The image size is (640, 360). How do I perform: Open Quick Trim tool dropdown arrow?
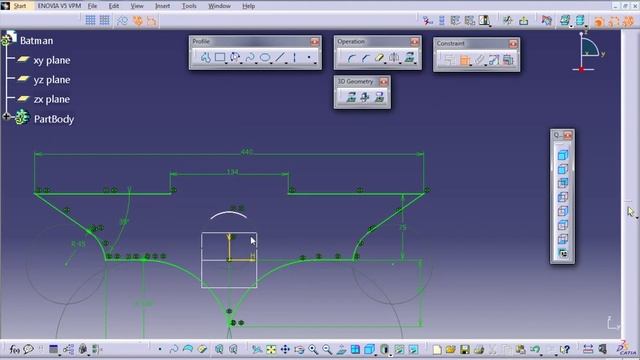coord(386,63)
